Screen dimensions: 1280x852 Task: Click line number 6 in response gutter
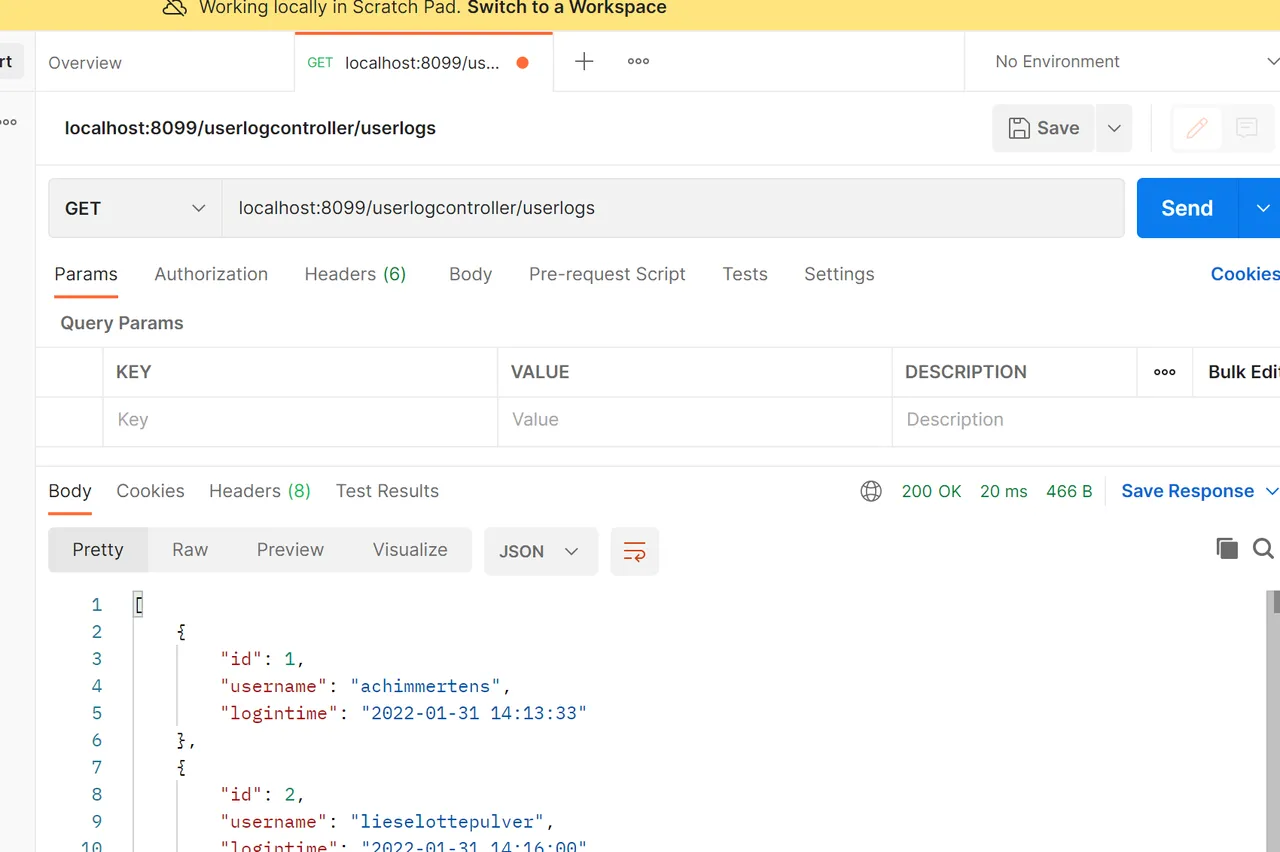click(97, 740)
